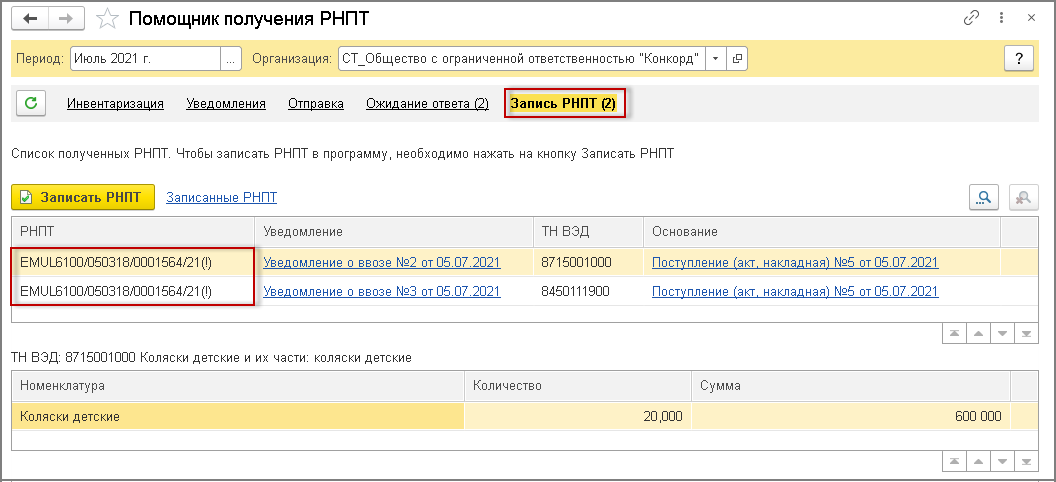
Task: Open the organization record with the open-form icon
Action: click(738, 59)
